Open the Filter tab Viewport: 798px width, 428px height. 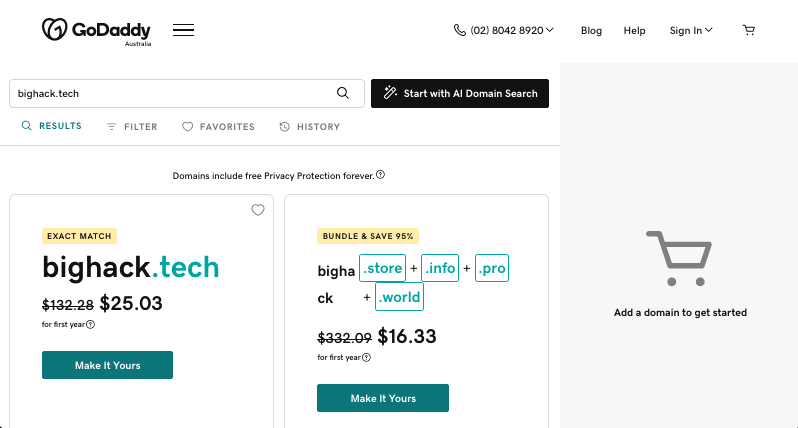132,127
